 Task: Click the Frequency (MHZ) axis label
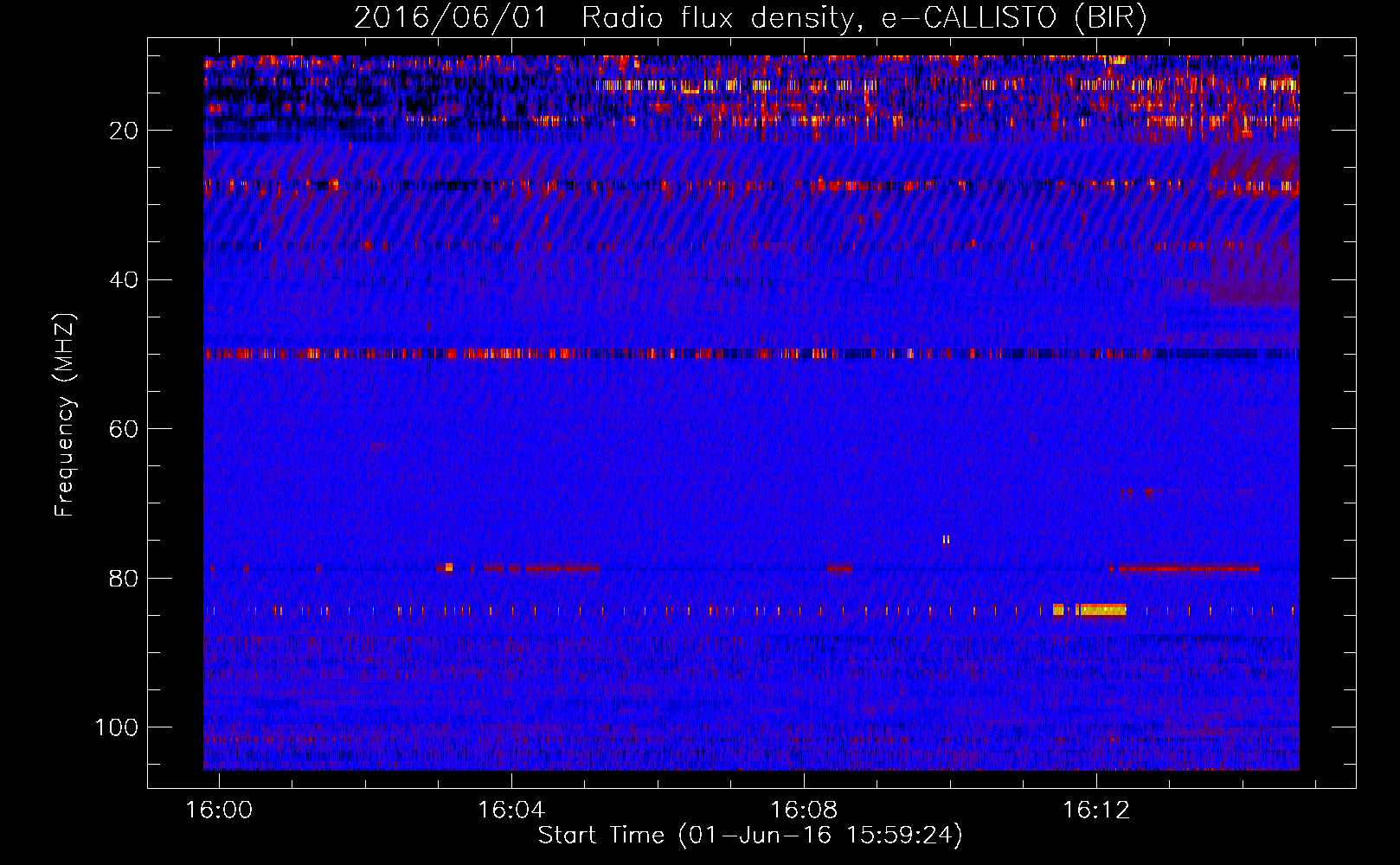65,414
